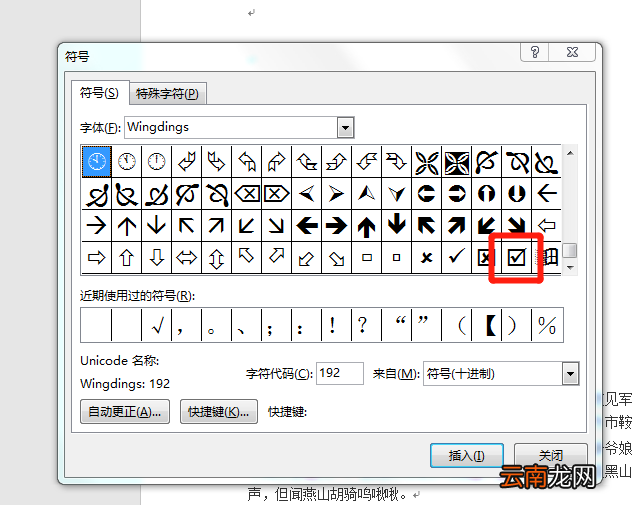The width and height of the screenshot is (633, 505).
Task: Select the thin right arrow starting row three
Action: click(x=96, y=225)
